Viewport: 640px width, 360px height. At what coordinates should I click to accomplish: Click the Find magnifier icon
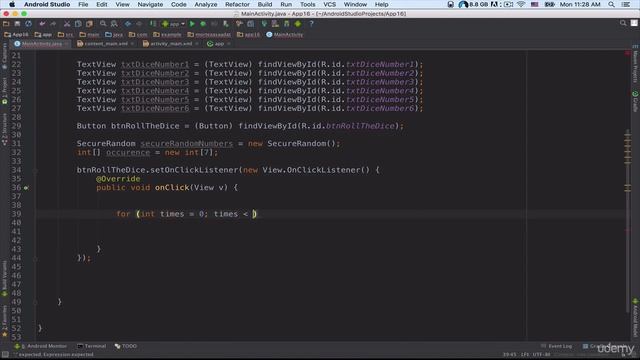[103, 24]
